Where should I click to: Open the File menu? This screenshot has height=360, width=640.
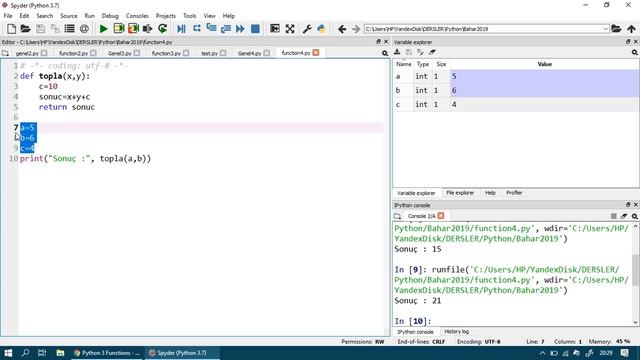(x=8, y=16)
